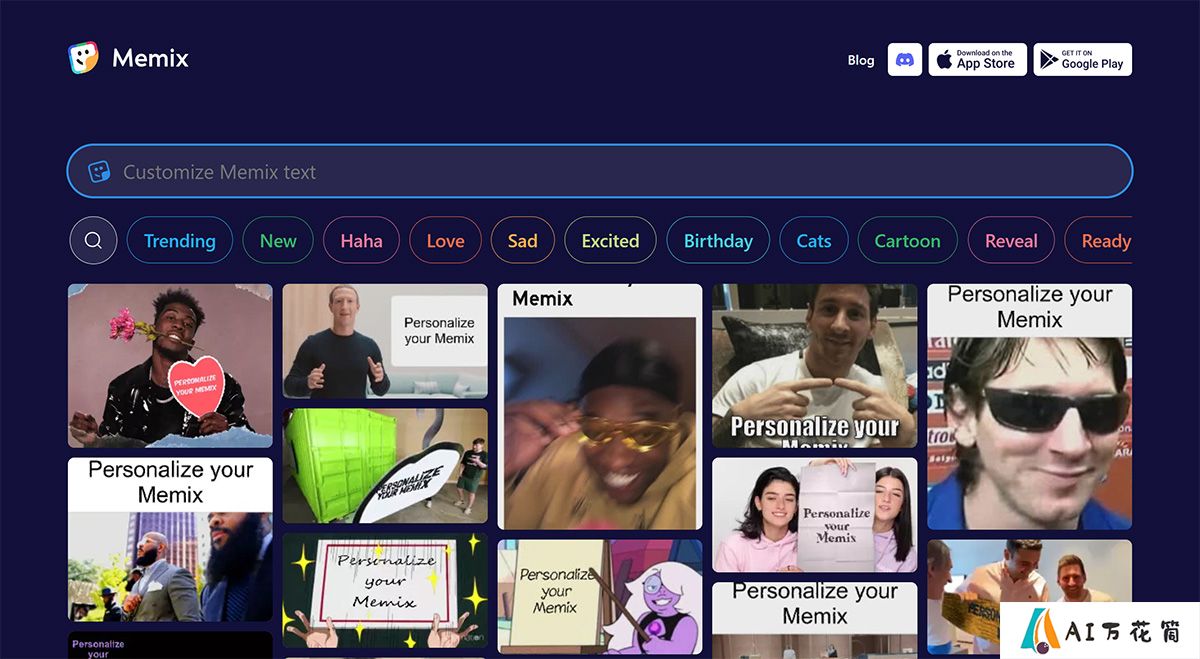Open the man in sunglasses meme
Screen dimensions: 1200x659
[x=1030, y=407]
